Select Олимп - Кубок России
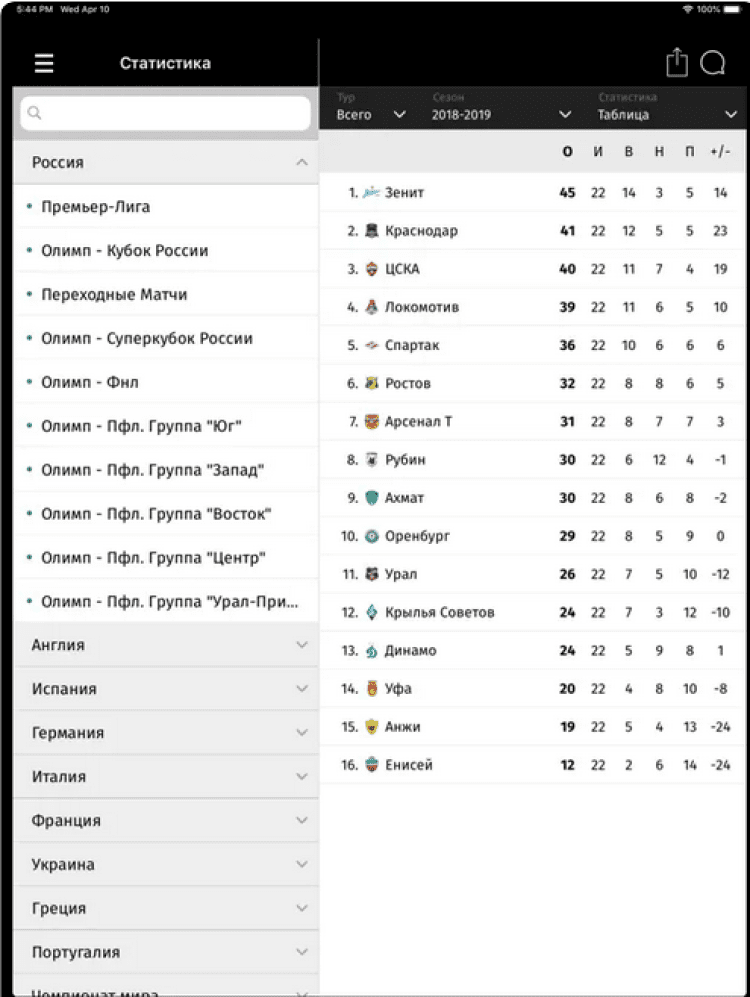750x997 pixels. [x=125, y=251]
